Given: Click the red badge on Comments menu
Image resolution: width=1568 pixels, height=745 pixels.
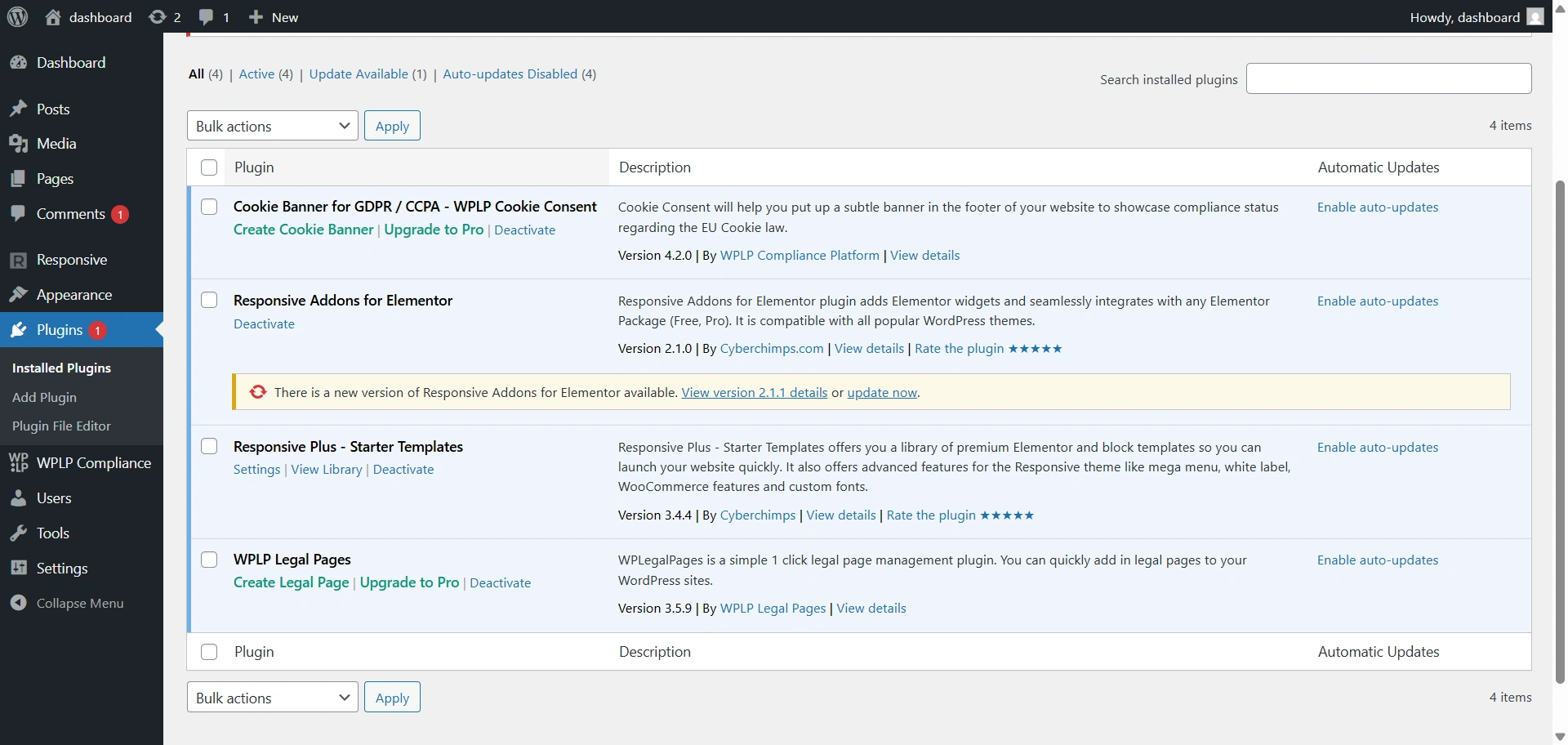Looking at the screenshot, I should [119, 215].
